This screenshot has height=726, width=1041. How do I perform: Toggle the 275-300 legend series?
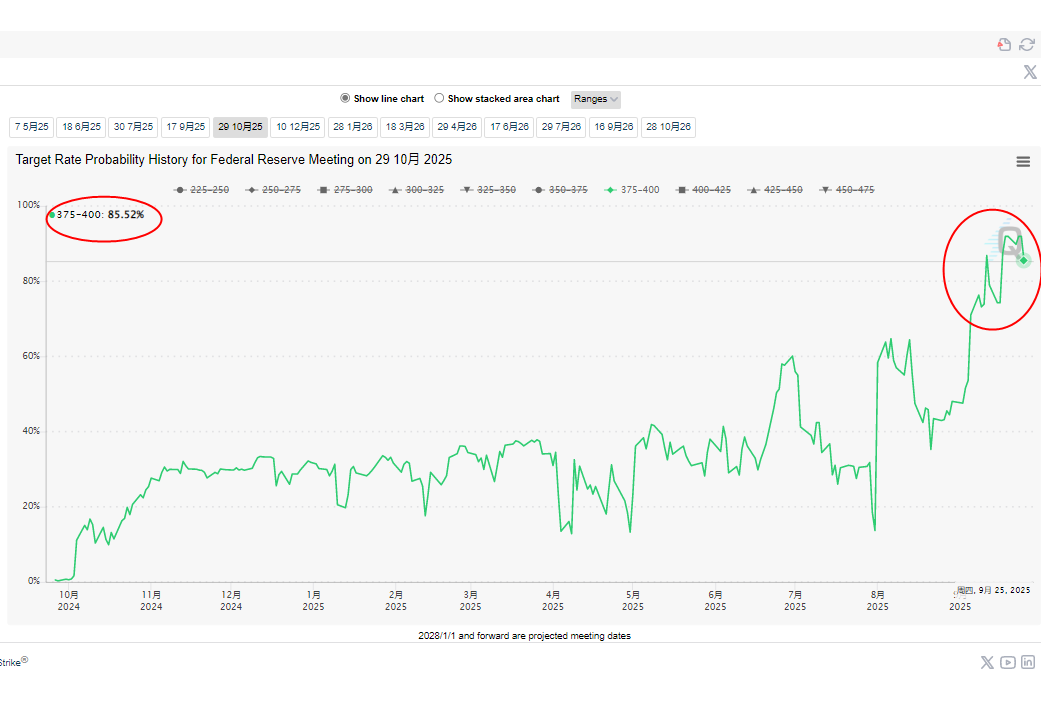(345, 190)
